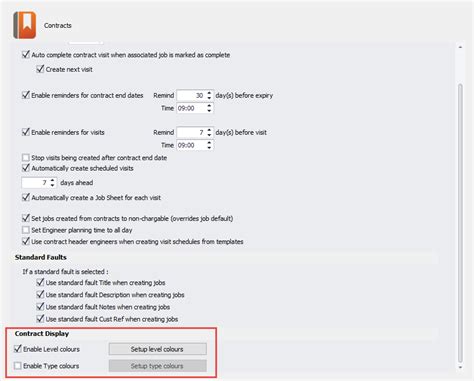Click the vertical scrollbar thumb
The image size is (474, 381).
click(460, 223)
